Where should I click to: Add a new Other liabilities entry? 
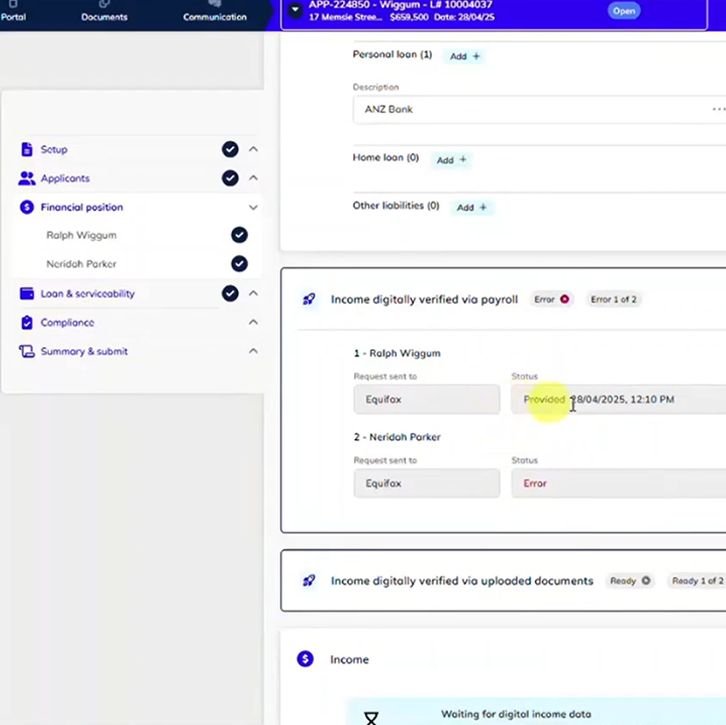471,207
